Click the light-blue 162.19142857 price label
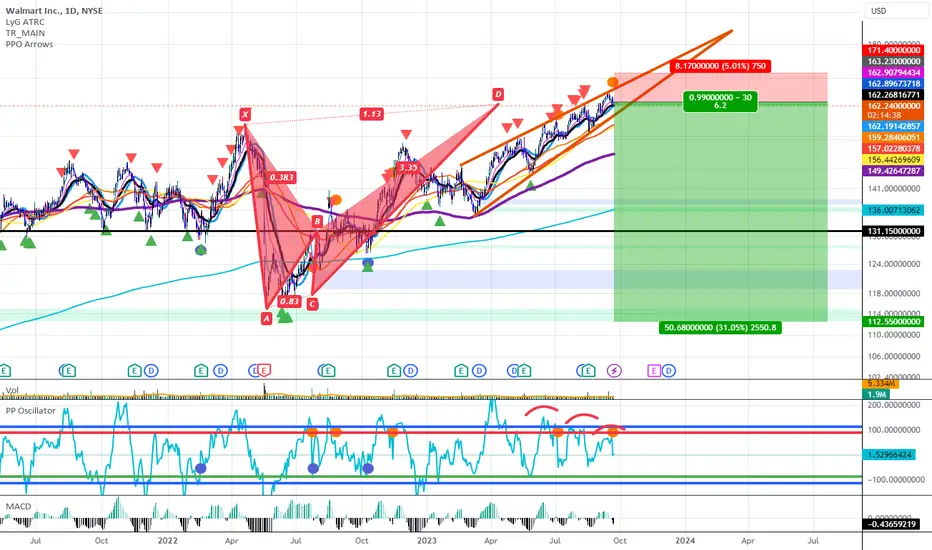This screenshot has width=932, height=550. click(x=894, y=127)
